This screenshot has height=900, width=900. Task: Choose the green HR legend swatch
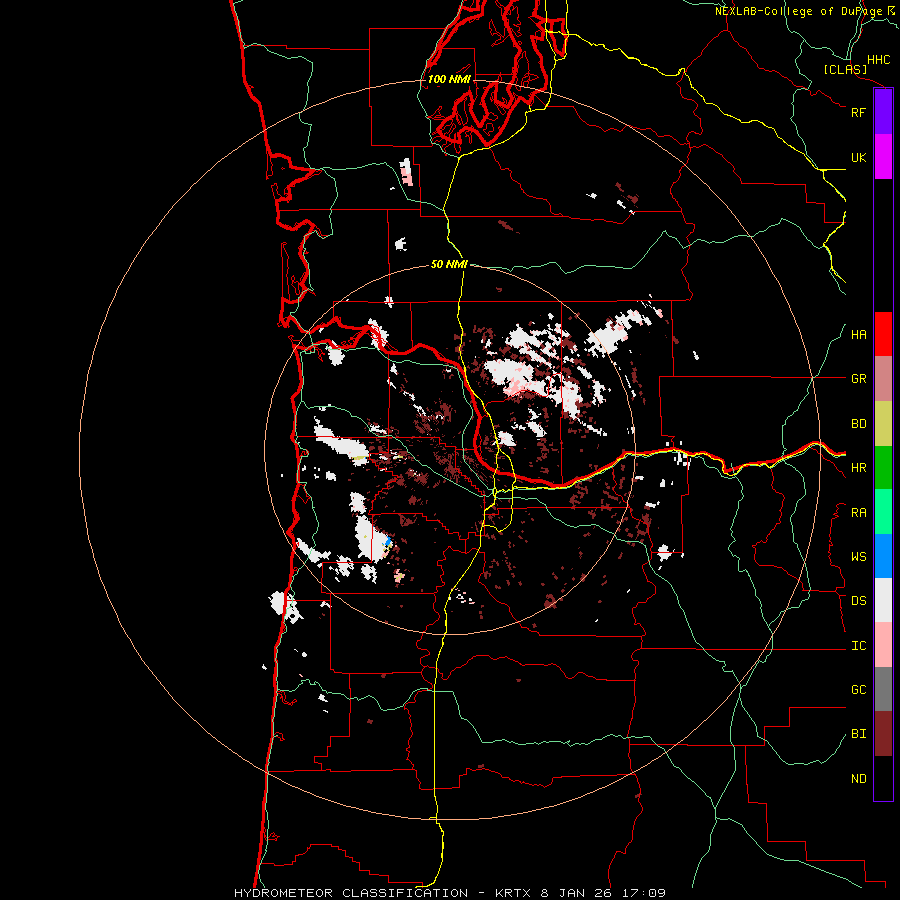coord(883,467)
